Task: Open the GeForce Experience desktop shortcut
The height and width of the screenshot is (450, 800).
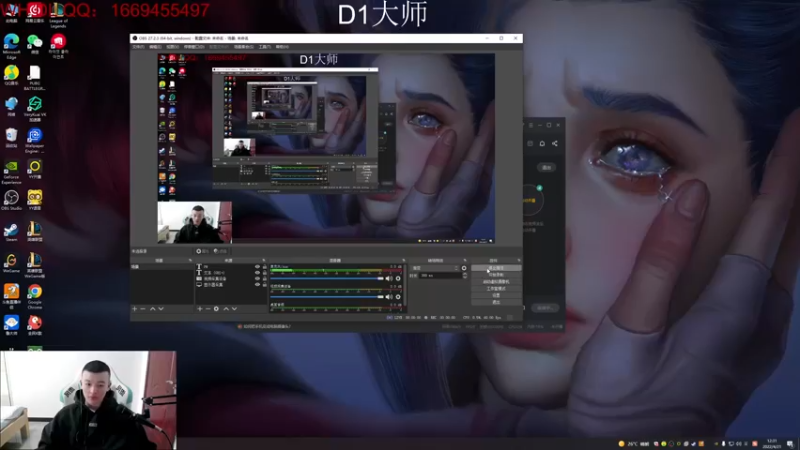Action: click(11, 172)
